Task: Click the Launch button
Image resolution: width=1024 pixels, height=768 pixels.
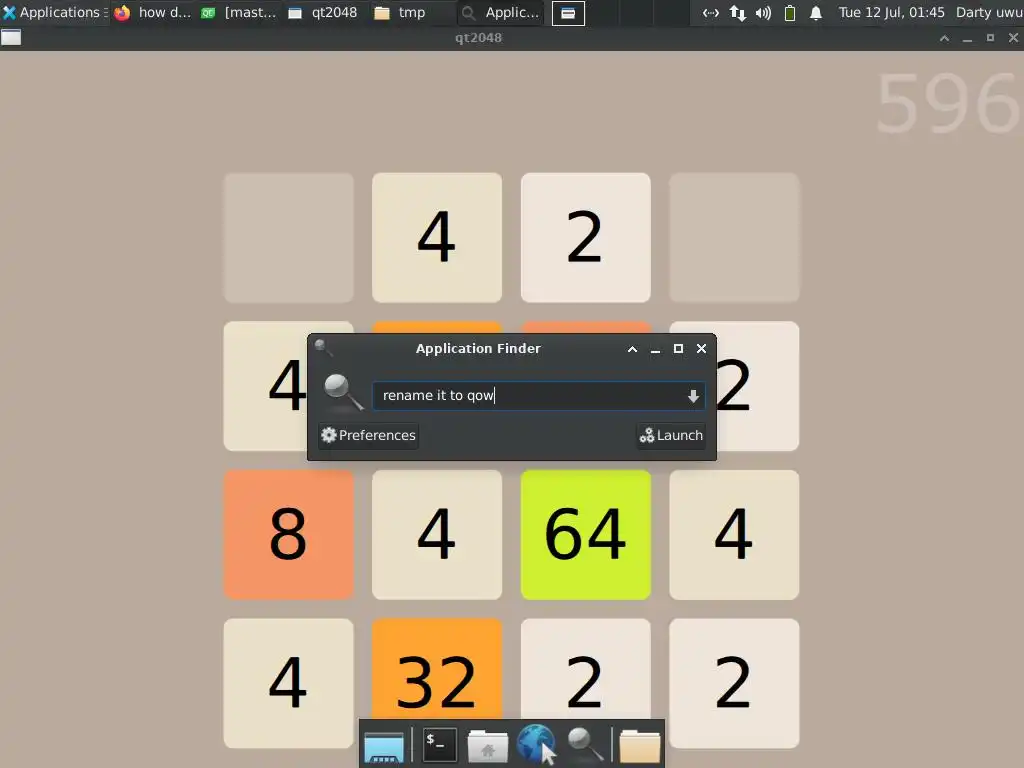Action: [671, 435]
